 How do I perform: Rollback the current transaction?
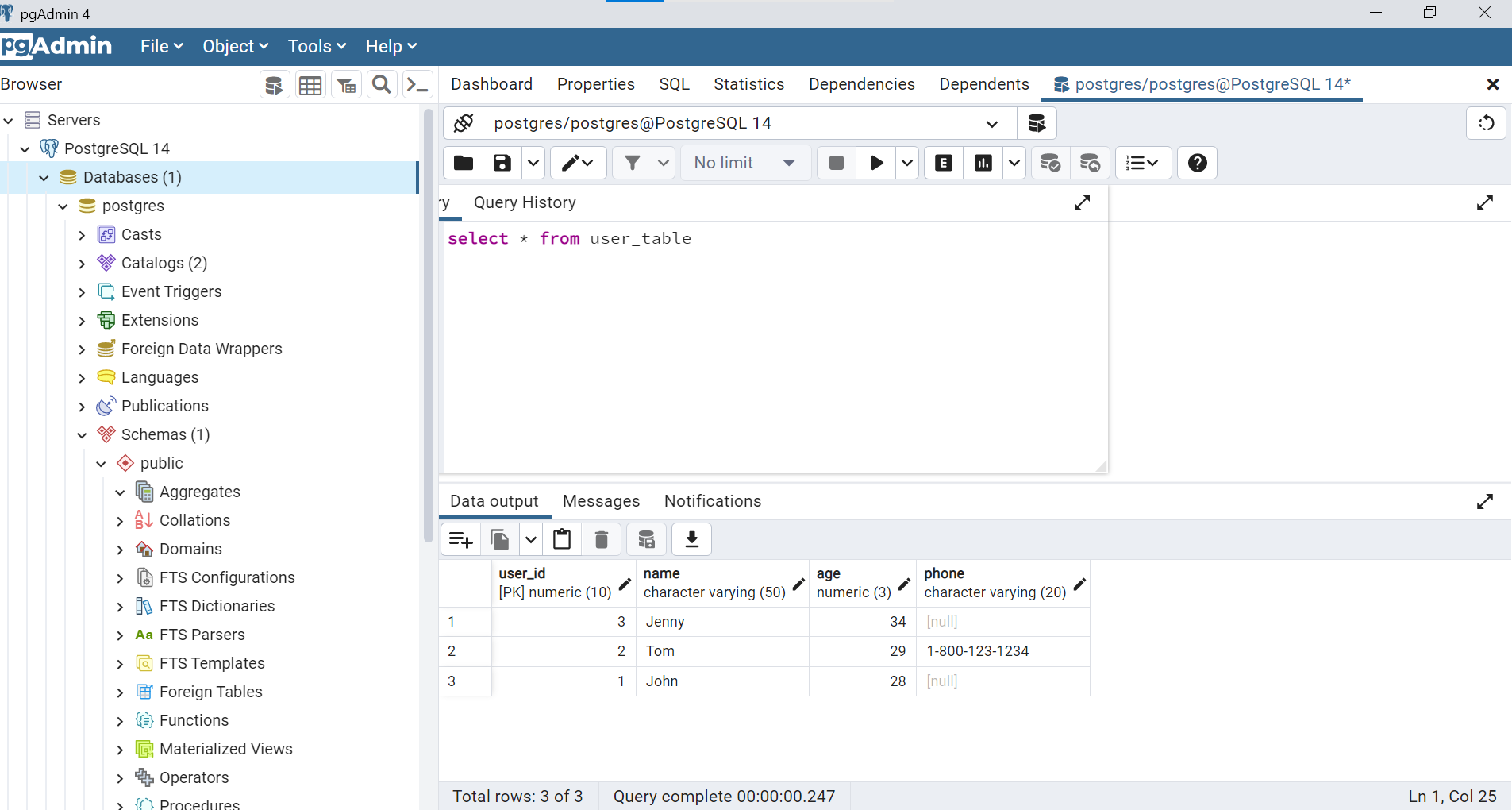click(x=1091, y=163)
